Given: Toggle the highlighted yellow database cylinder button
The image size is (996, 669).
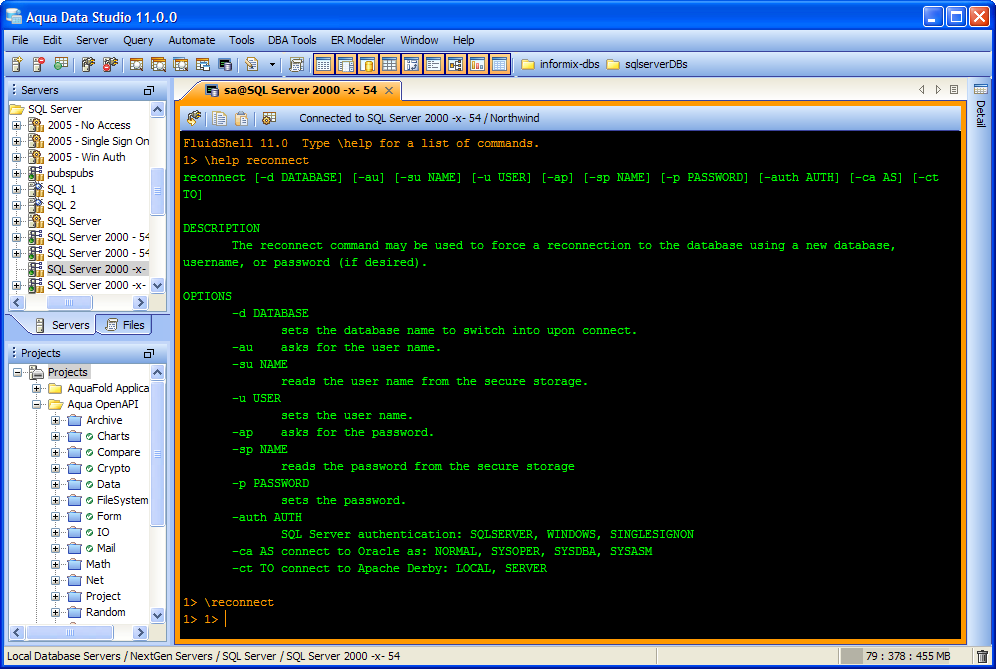Looking at the screenshot, I should (x=368, y=64).
